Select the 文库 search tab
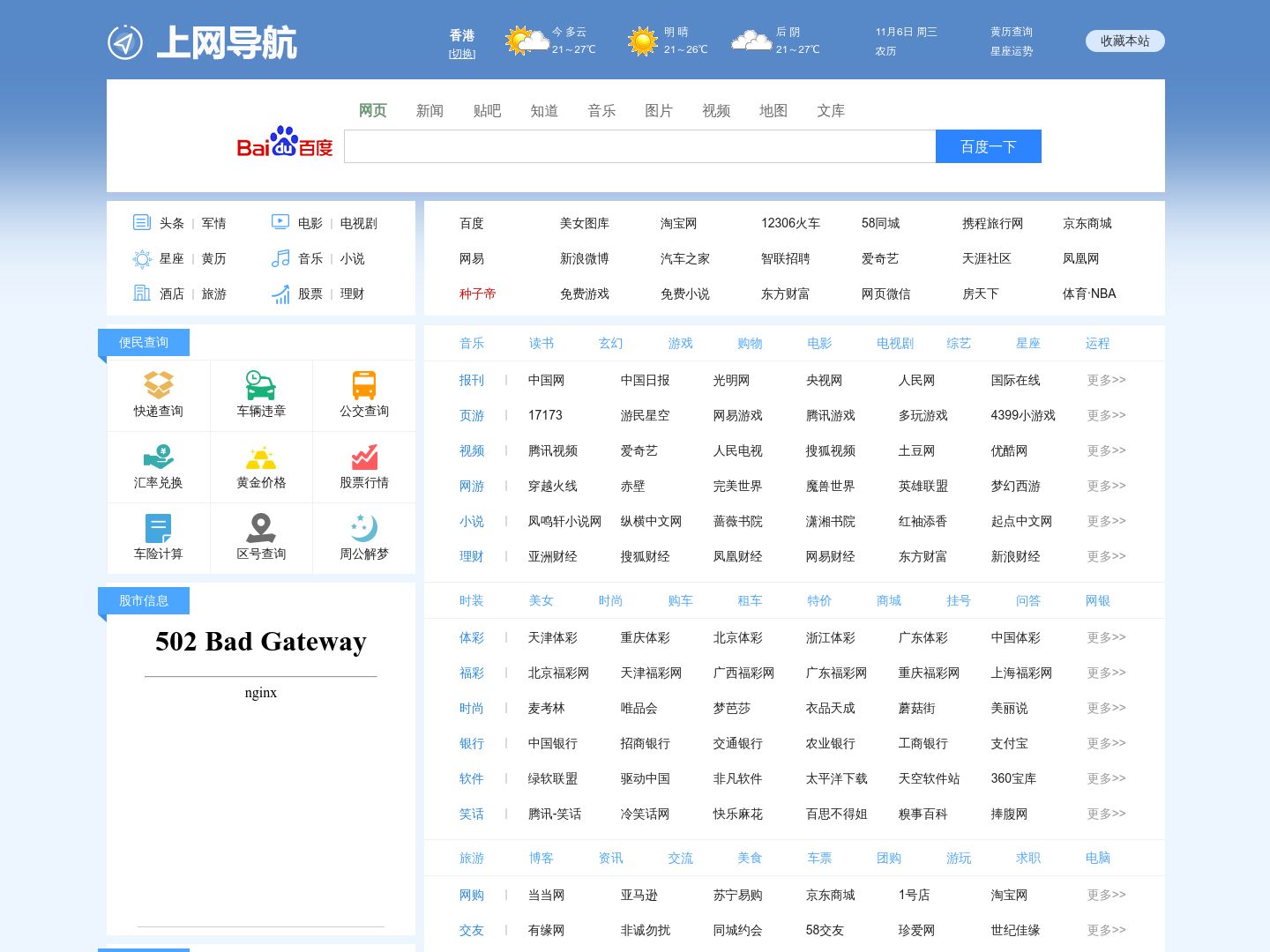 [x=832, y=110]
